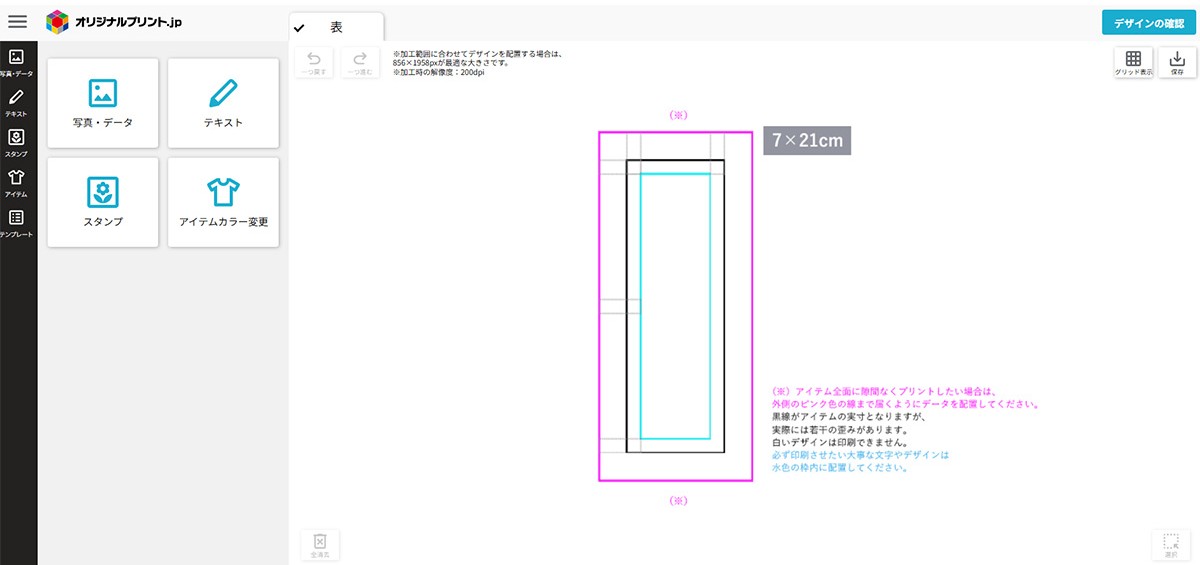Open the スタンプ card
The width and height of the screenshot is (1200, 565).
(x=103, y=202)
